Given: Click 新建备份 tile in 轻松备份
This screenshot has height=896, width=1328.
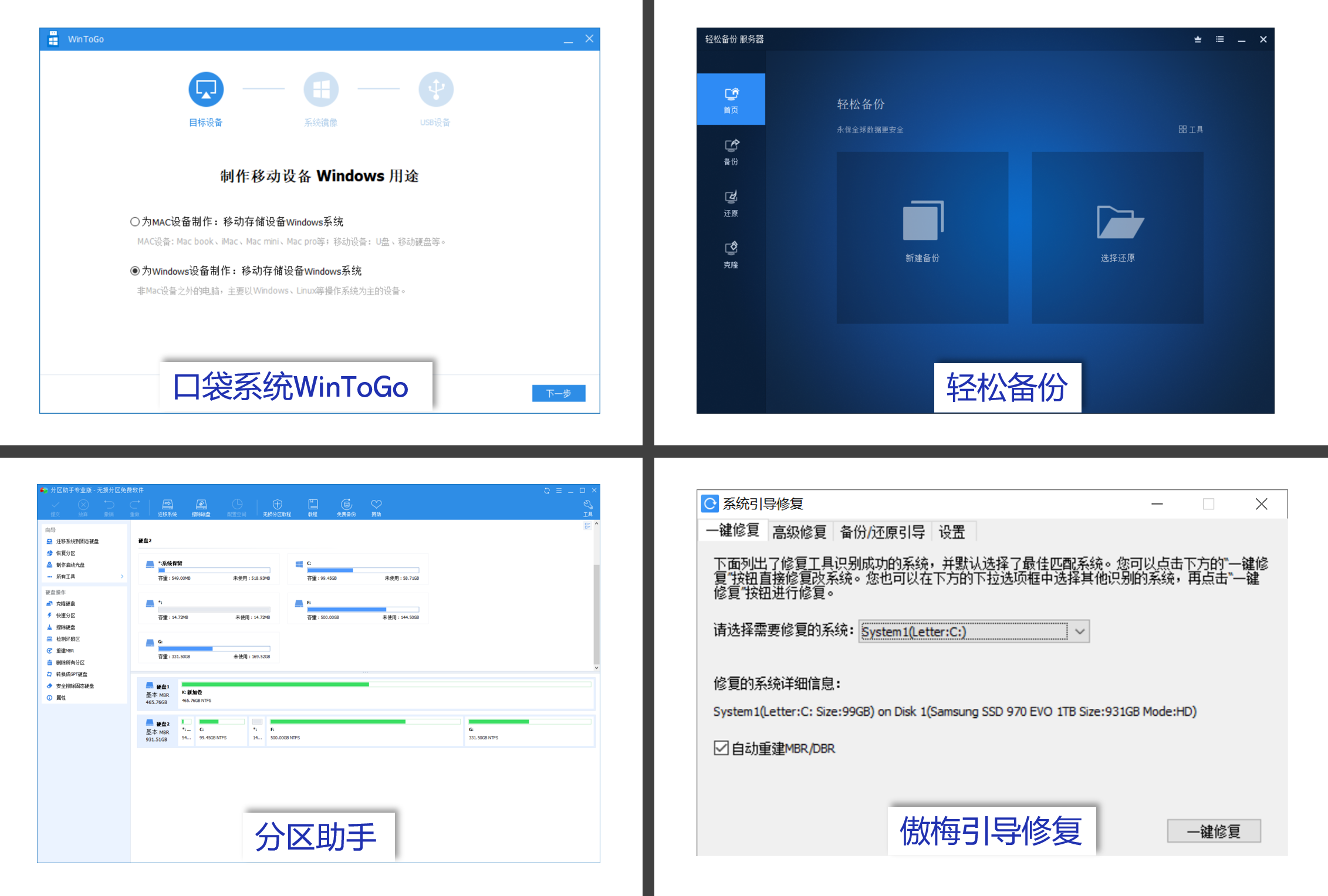Looking at the screenshot, I should [922, 238].
